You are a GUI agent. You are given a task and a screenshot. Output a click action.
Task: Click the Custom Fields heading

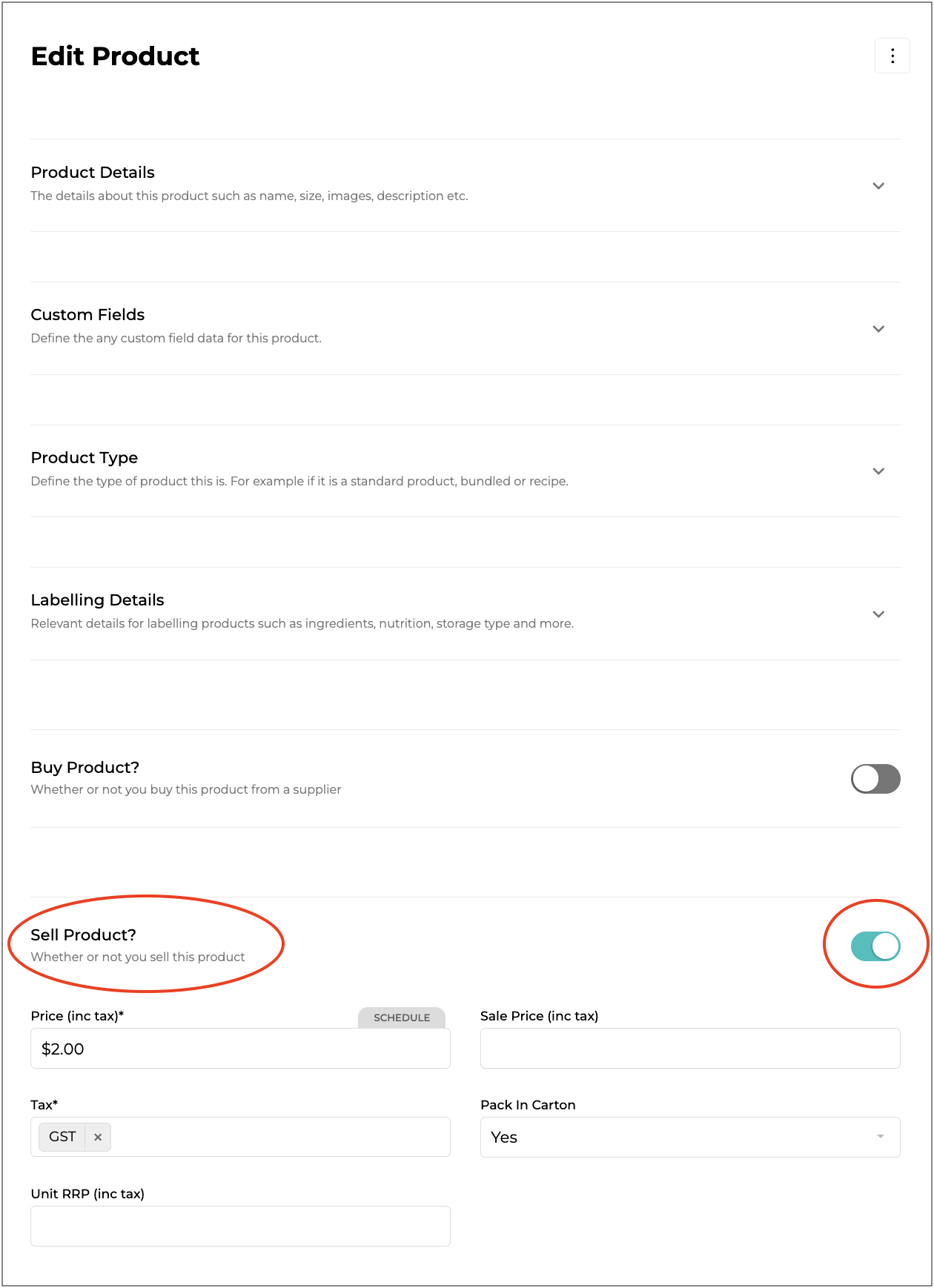87,315
